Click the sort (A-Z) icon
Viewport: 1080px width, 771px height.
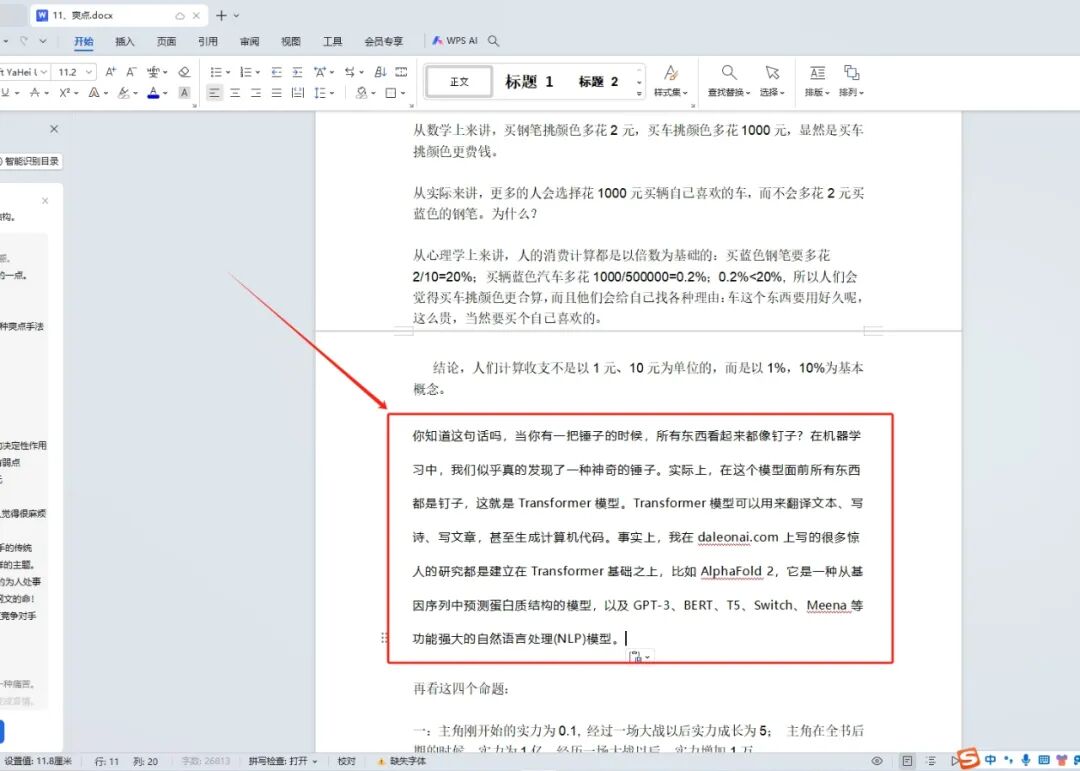click(x=380, y=72)
